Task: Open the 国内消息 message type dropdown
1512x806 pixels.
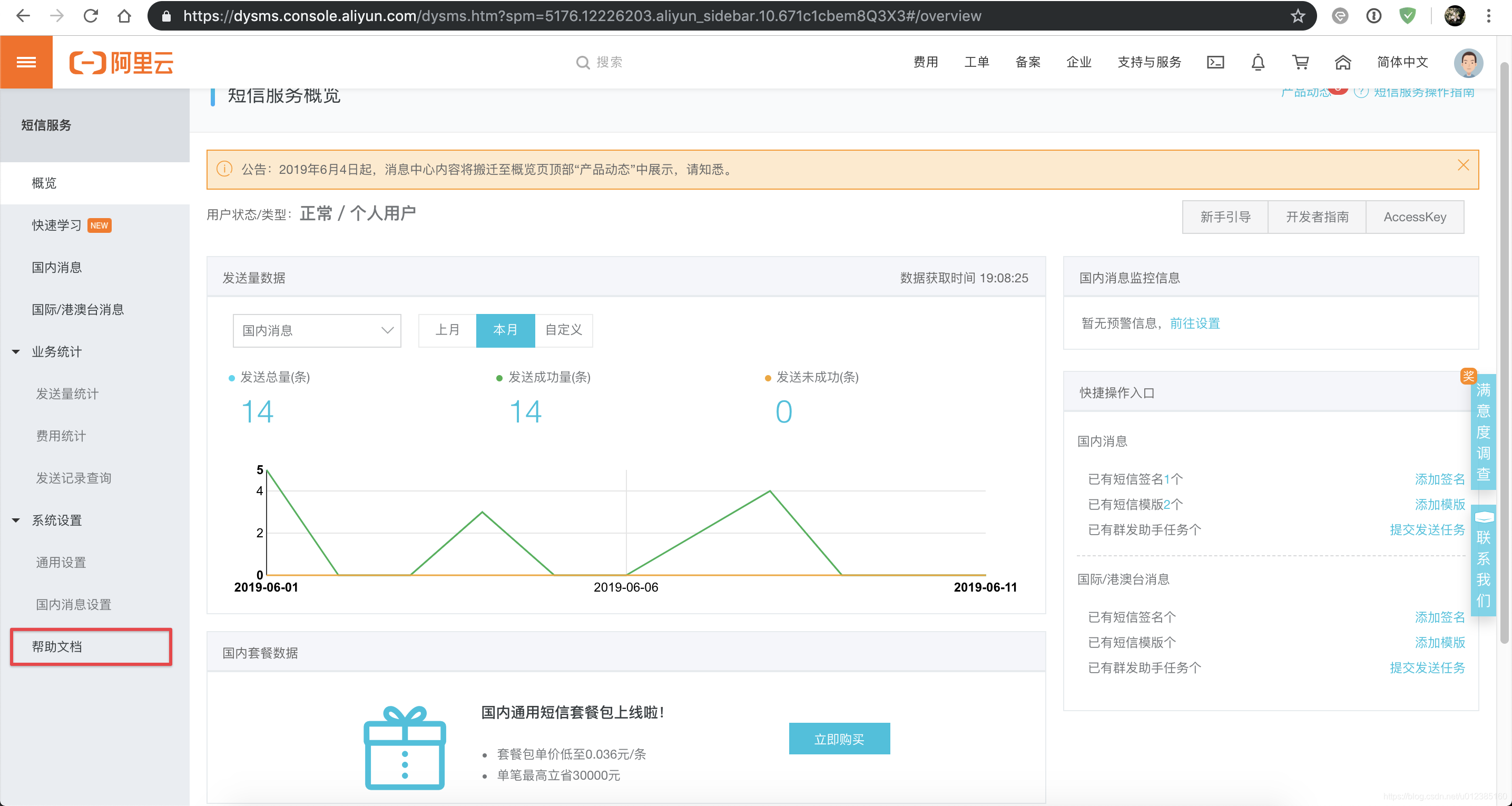Action: (317, 330)
